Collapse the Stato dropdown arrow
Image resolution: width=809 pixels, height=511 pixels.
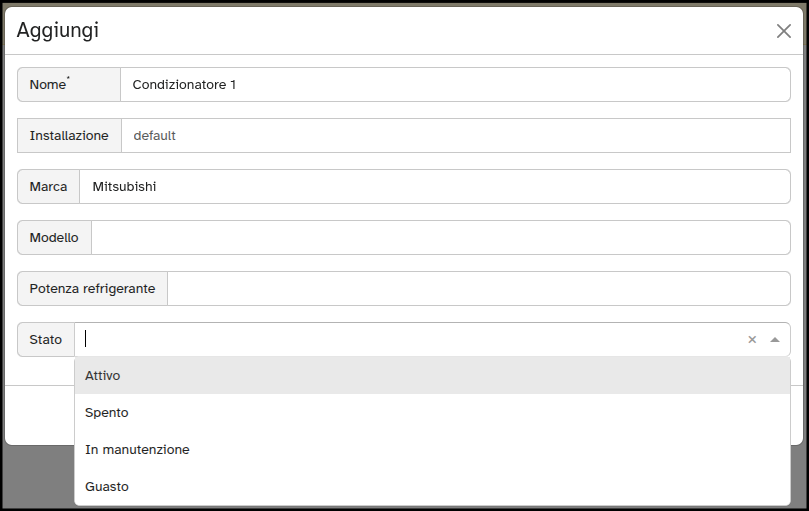click(x=775, y=340)
